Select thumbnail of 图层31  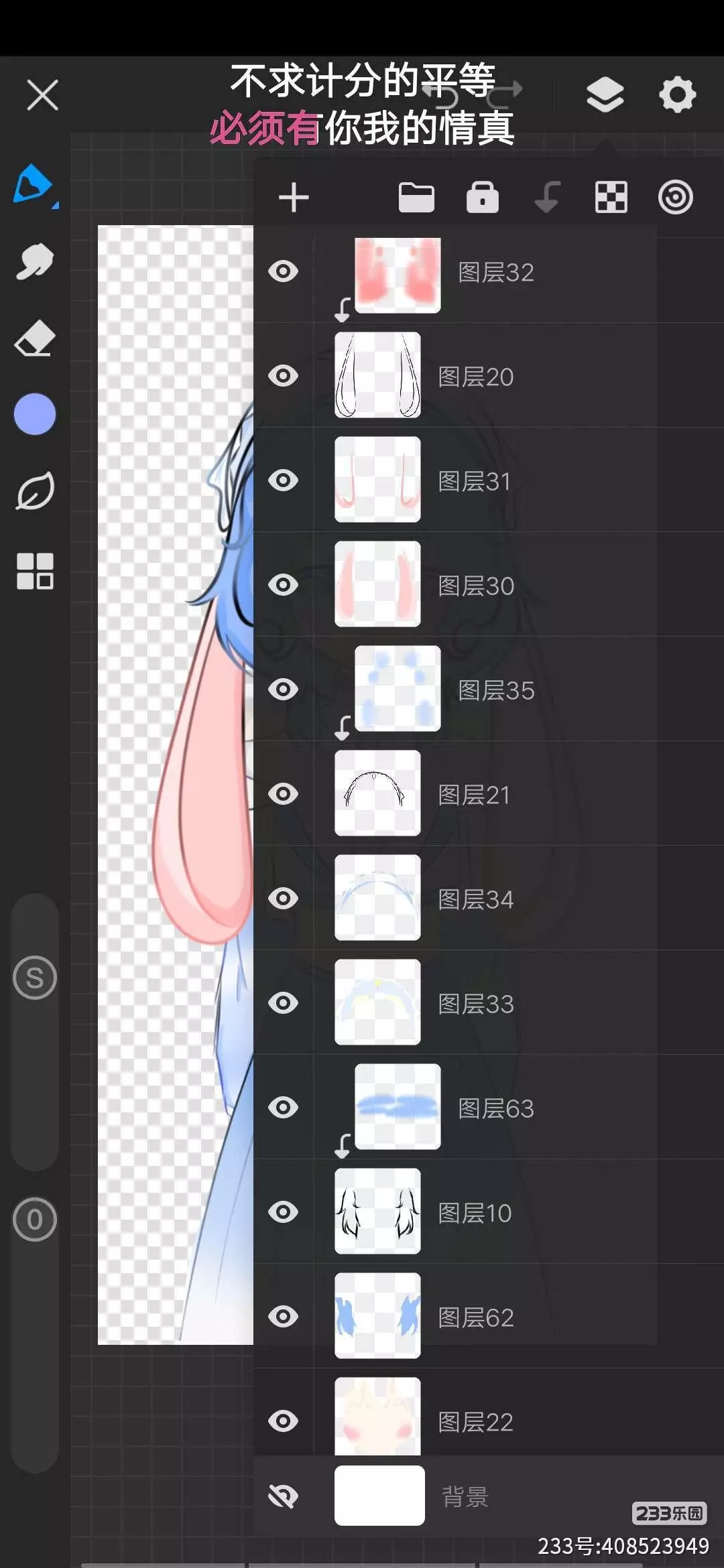(377, 480)
